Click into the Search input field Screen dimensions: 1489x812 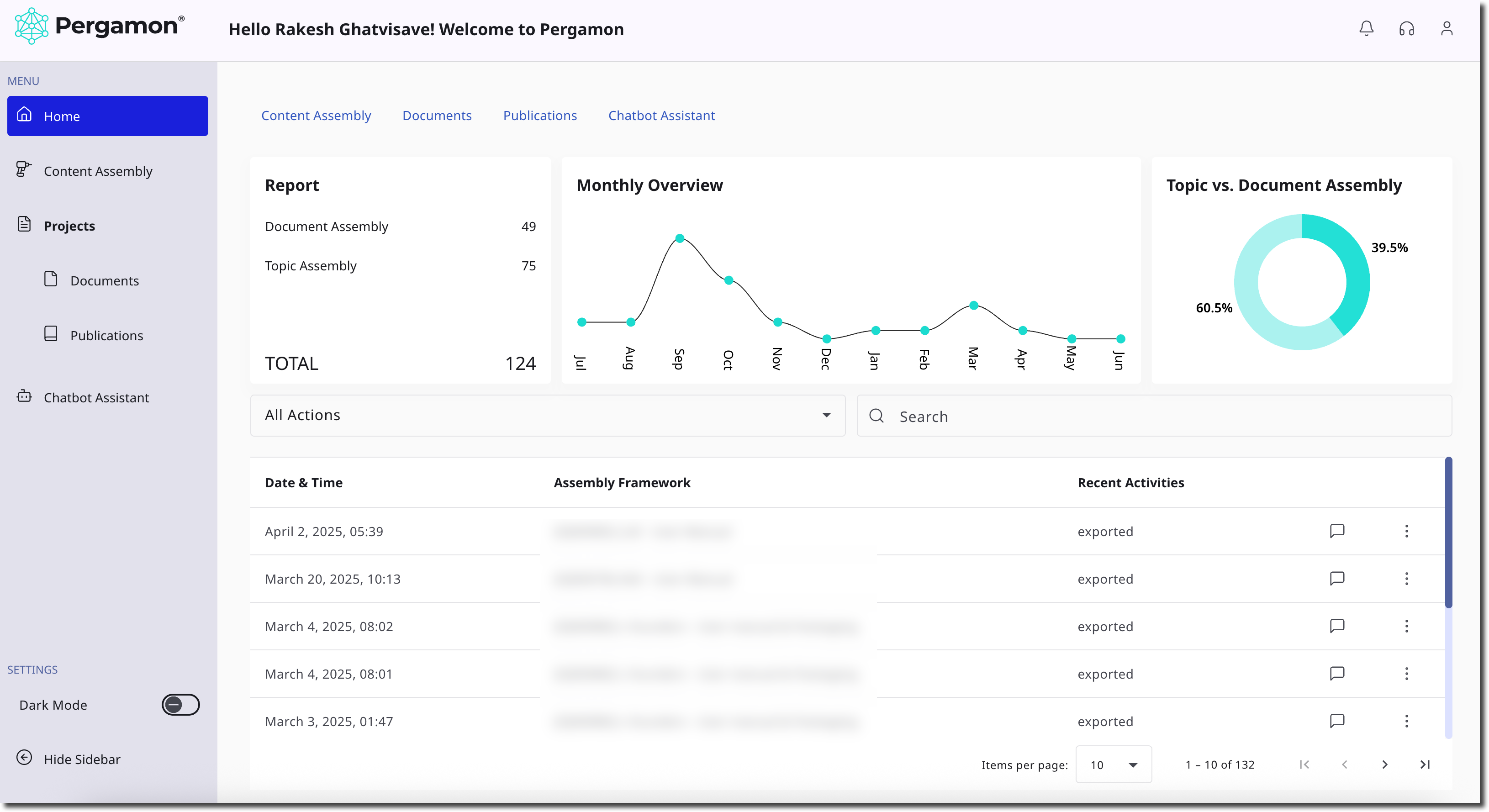1154,416
